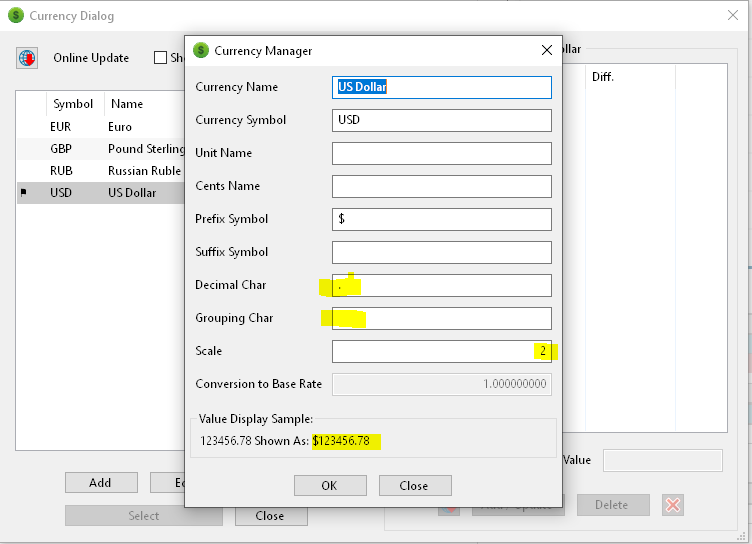Click the Currency Manager dollar icon
This screenshot has height=544, width=752.
201,51
